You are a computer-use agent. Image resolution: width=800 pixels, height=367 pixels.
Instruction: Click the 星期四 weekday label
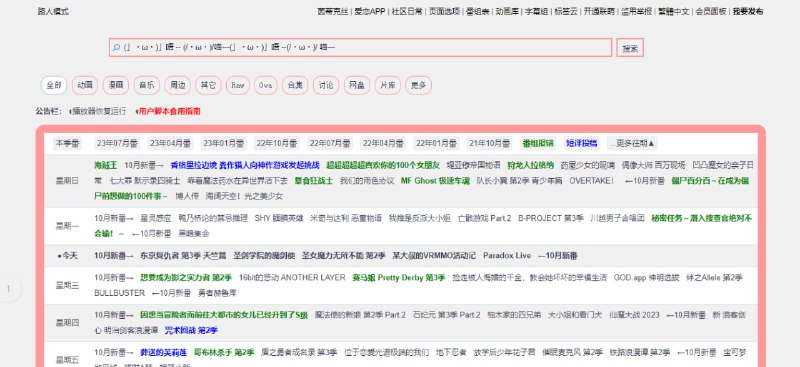[67, 323]
